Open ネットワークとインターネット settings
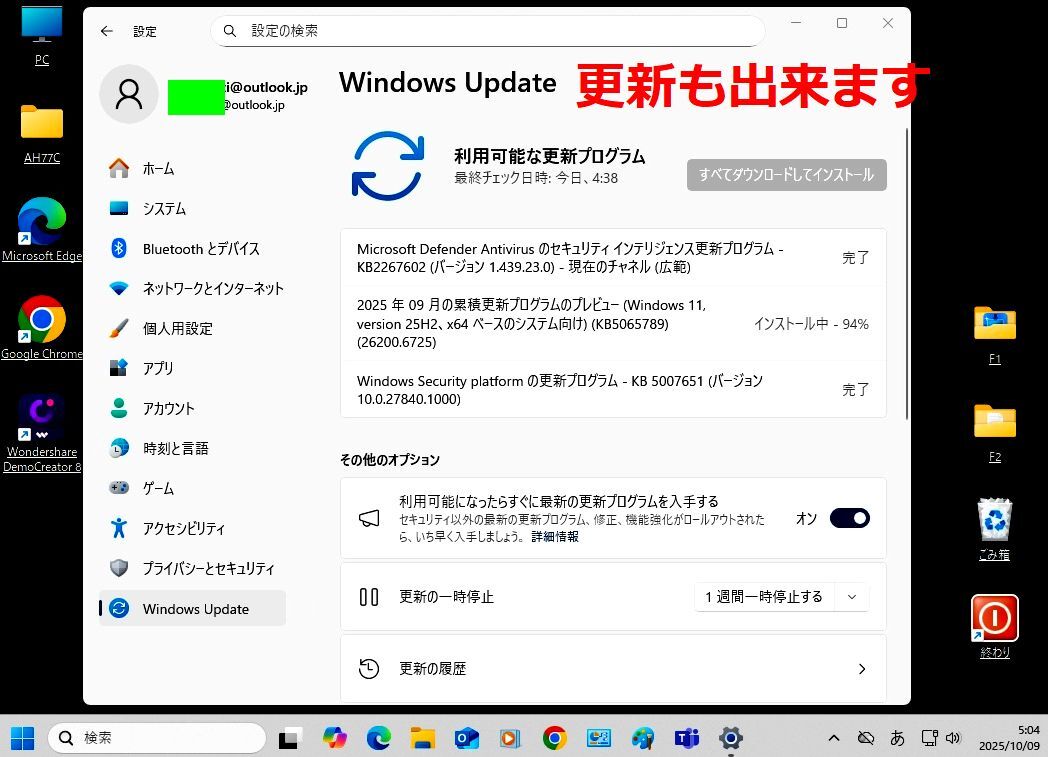This screenshot has height=757, width=1048. click(x=192, y=289)
